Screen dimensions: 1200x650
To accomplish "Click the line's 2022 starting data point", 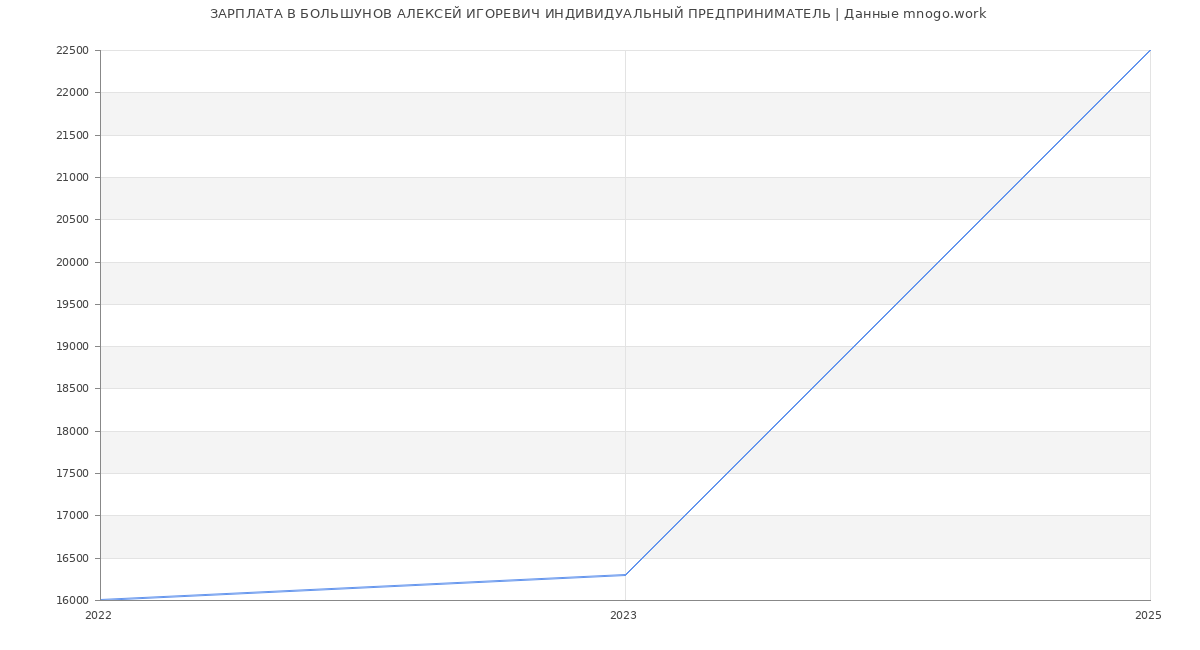I will 100,600.
